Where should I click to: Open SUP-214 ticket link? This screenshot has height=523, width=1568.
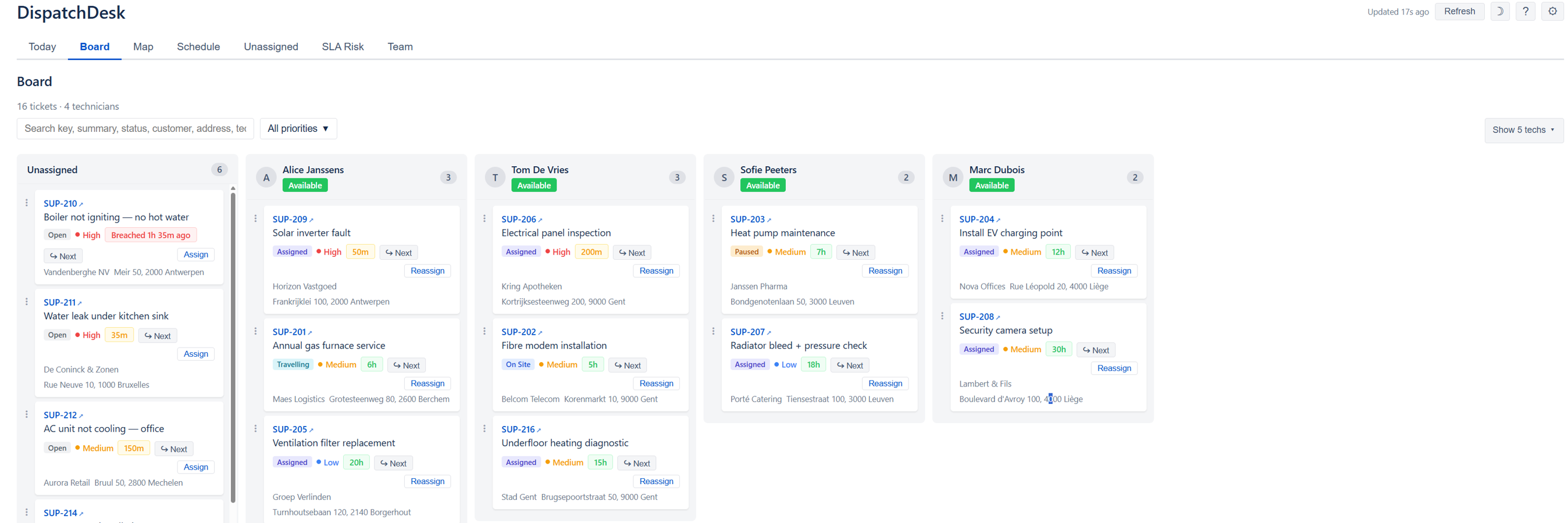click(63, 513)
